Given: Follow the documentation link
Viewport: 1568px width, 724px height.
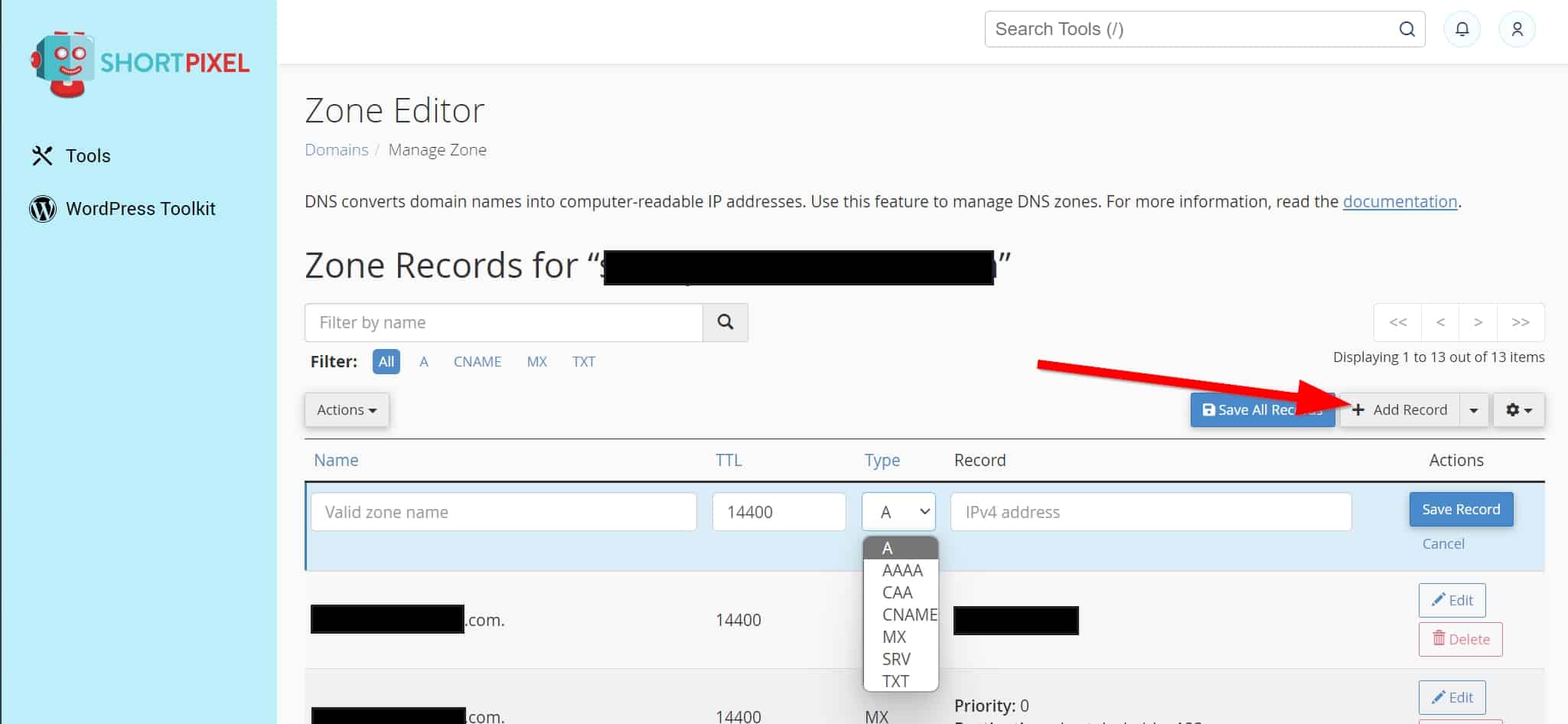Looking at the screenshot, I should 1400,201.
